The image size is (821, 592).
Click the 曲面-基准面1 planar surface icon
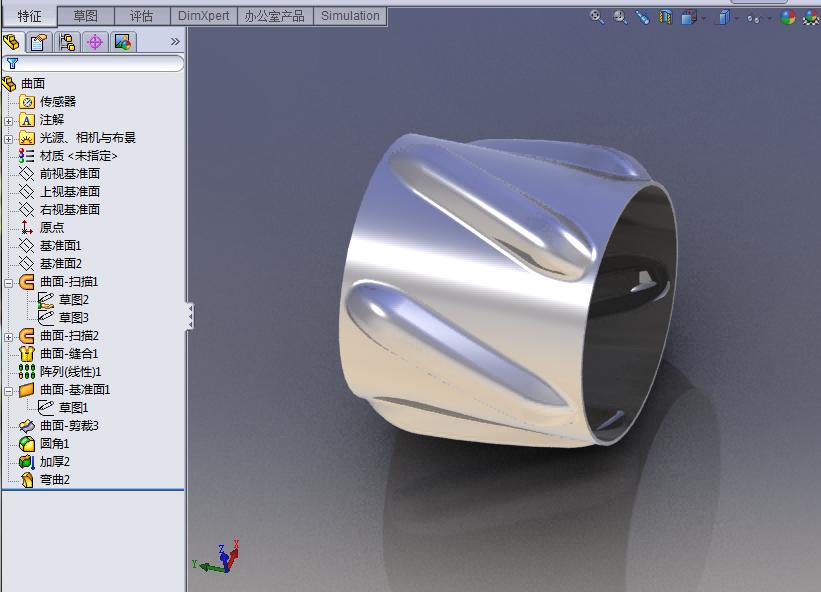(x=26, y=390)
